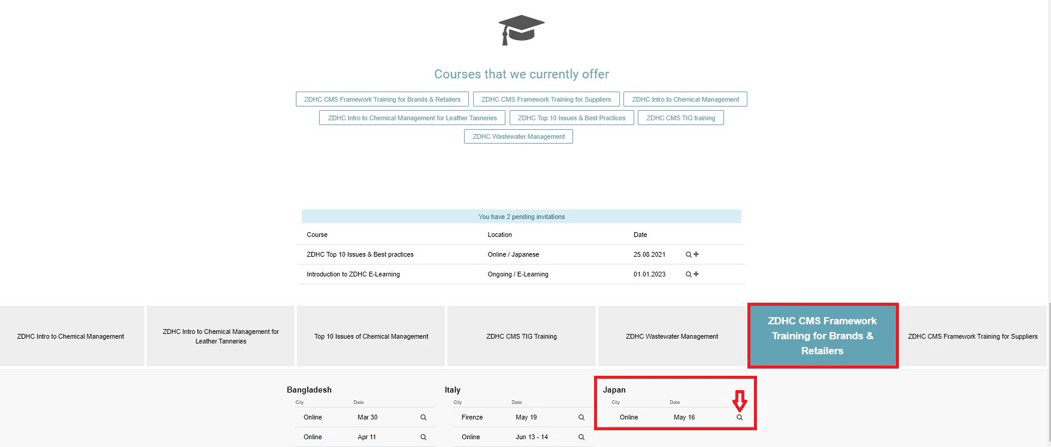Click Online / Japanese location cell

pos(513,255)
